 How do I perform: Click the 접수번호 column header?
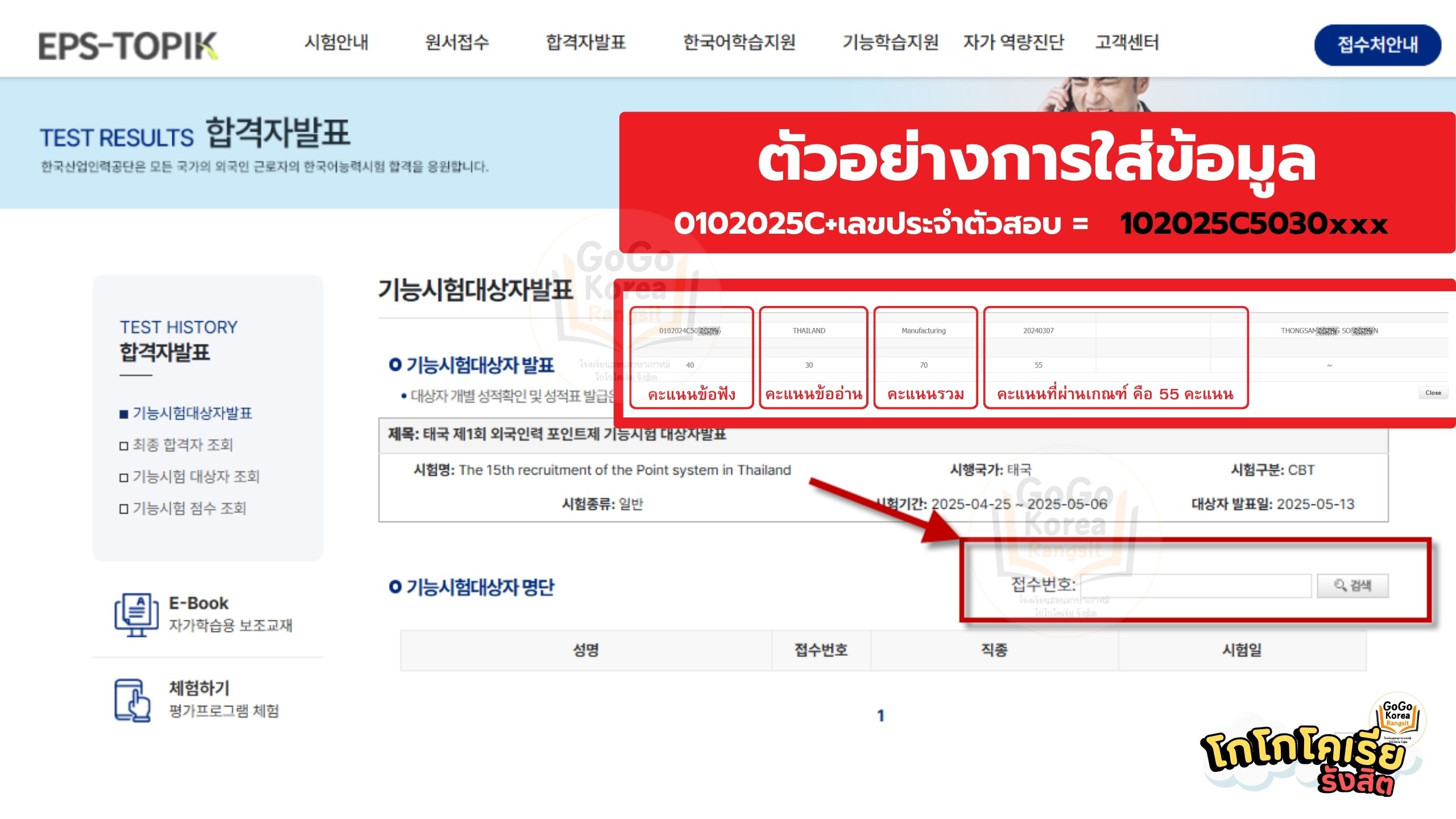click(821, 650)
